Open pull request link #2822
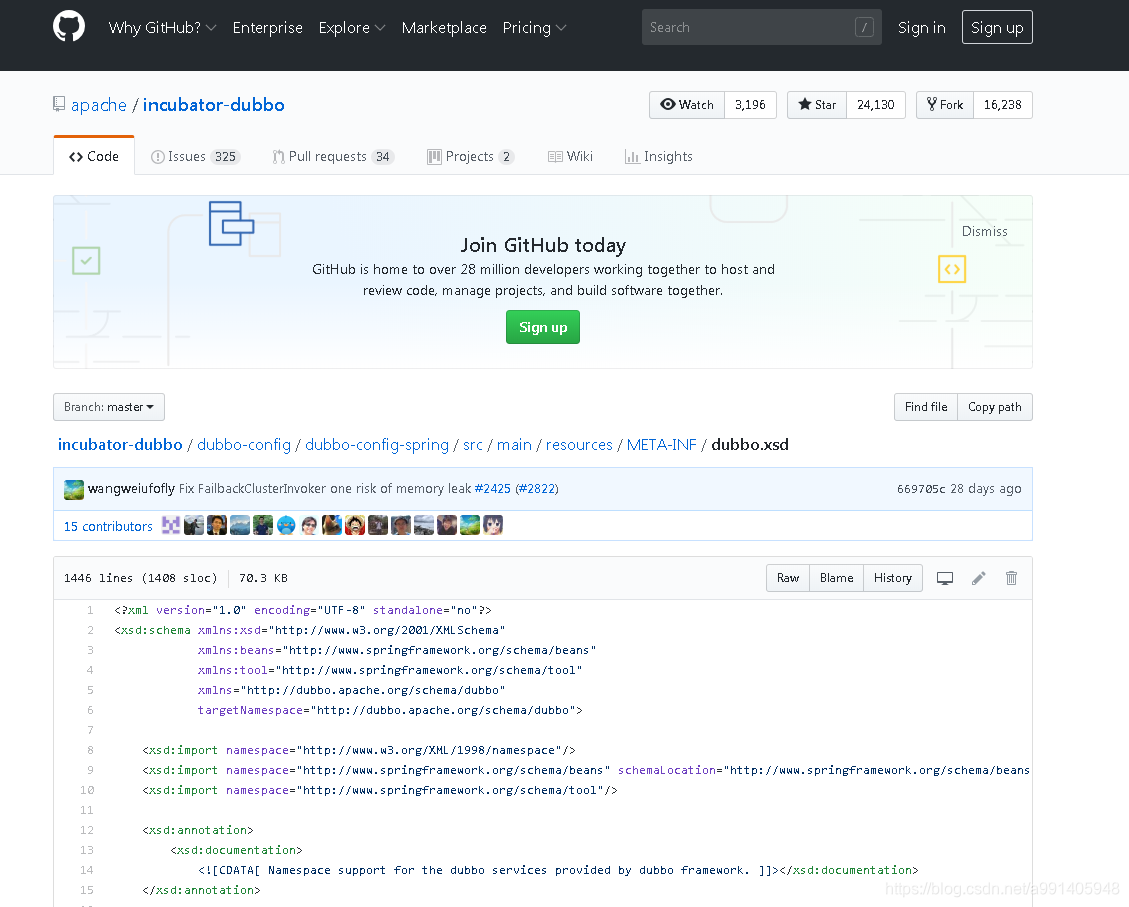This screenshot has height=907, width=1129. [x=537, y=489]
